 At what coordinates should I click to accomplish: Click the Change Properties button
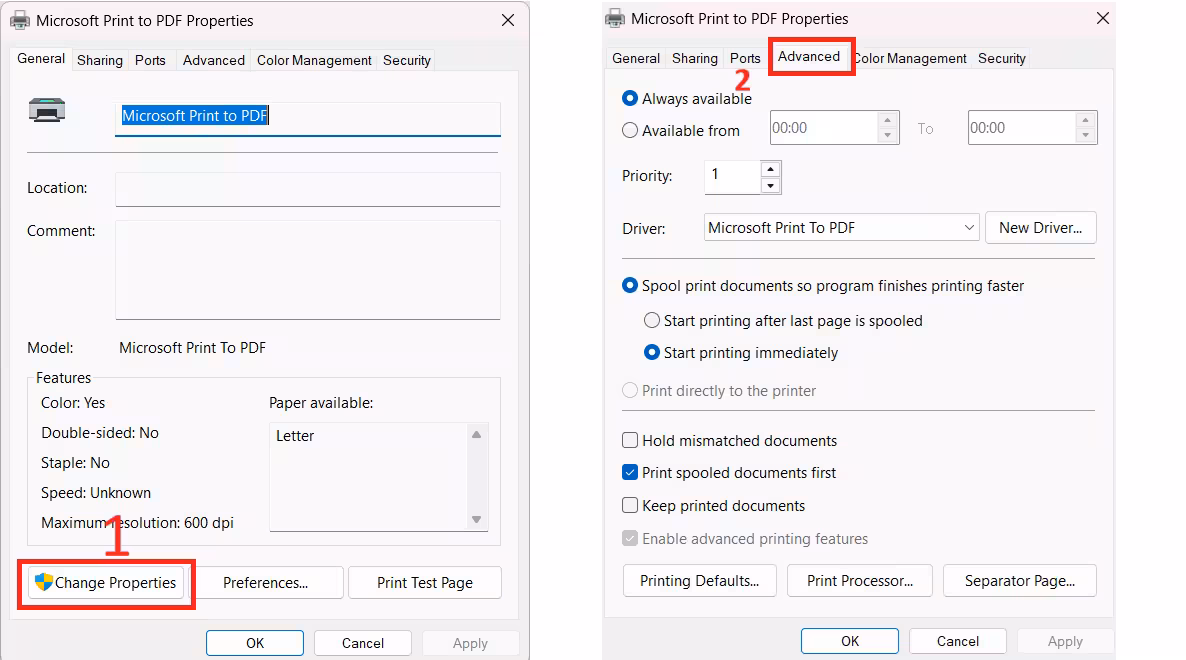coord(106,583)
